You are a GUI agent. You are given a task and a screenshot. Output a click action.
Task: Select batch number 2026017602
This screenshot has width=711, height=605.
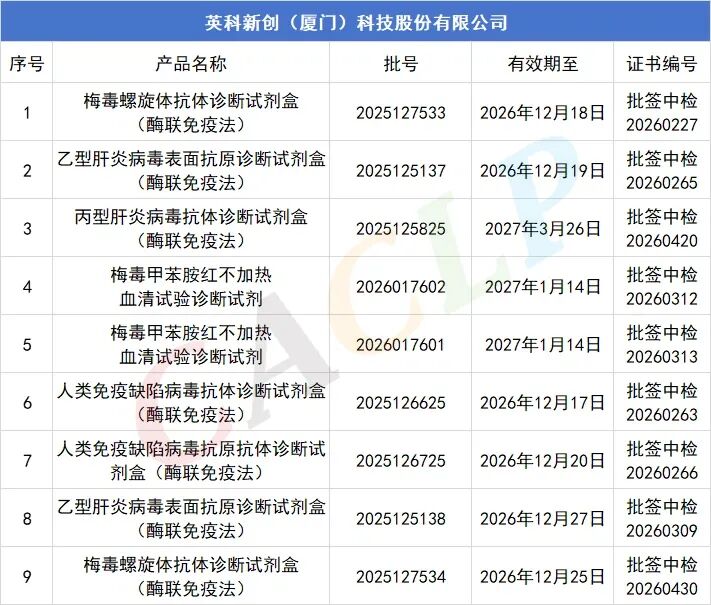tap(401, 287)
